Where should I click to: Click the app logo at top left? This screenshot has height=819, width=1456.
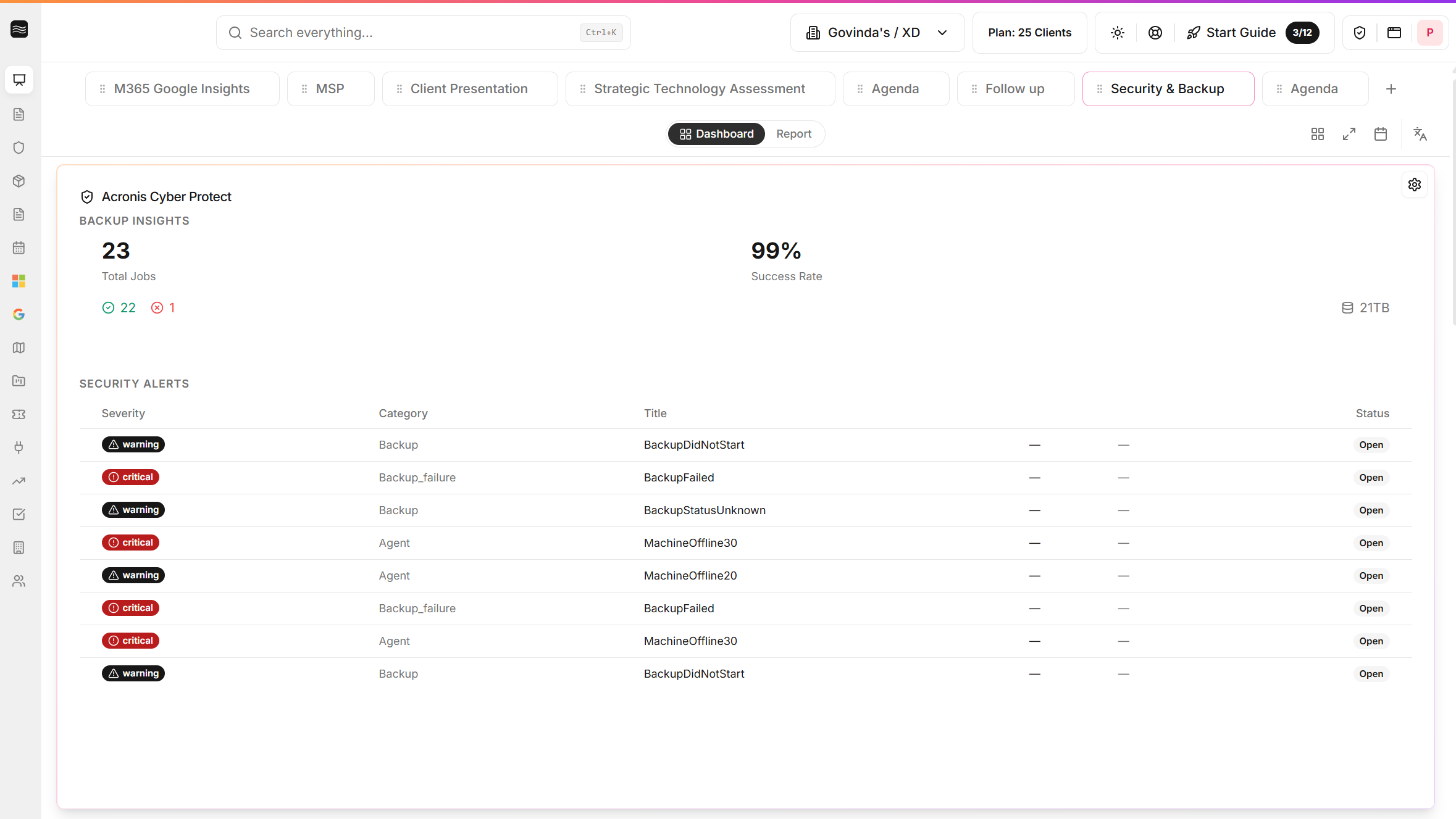pyautogui.click(x=19, y=29)
